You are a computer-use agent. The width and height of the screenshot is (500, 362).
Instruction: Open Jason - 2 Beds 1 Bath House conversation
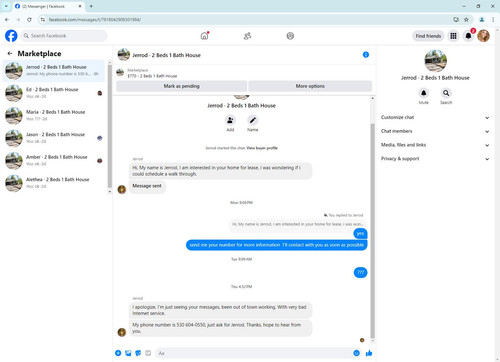point(54,138)
